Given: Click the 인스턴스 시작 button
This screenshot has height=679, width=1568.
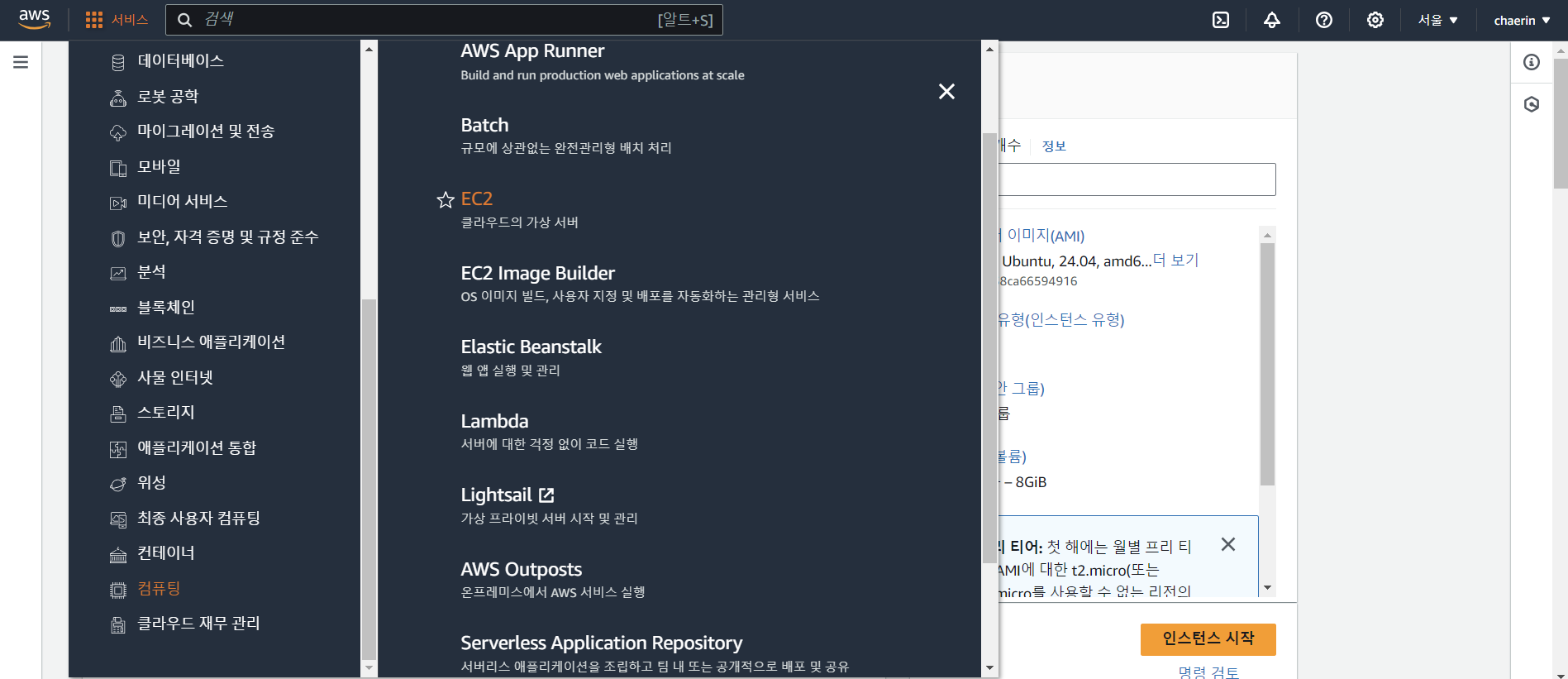Looking at the screenshot, I should tap(1208, 638).
